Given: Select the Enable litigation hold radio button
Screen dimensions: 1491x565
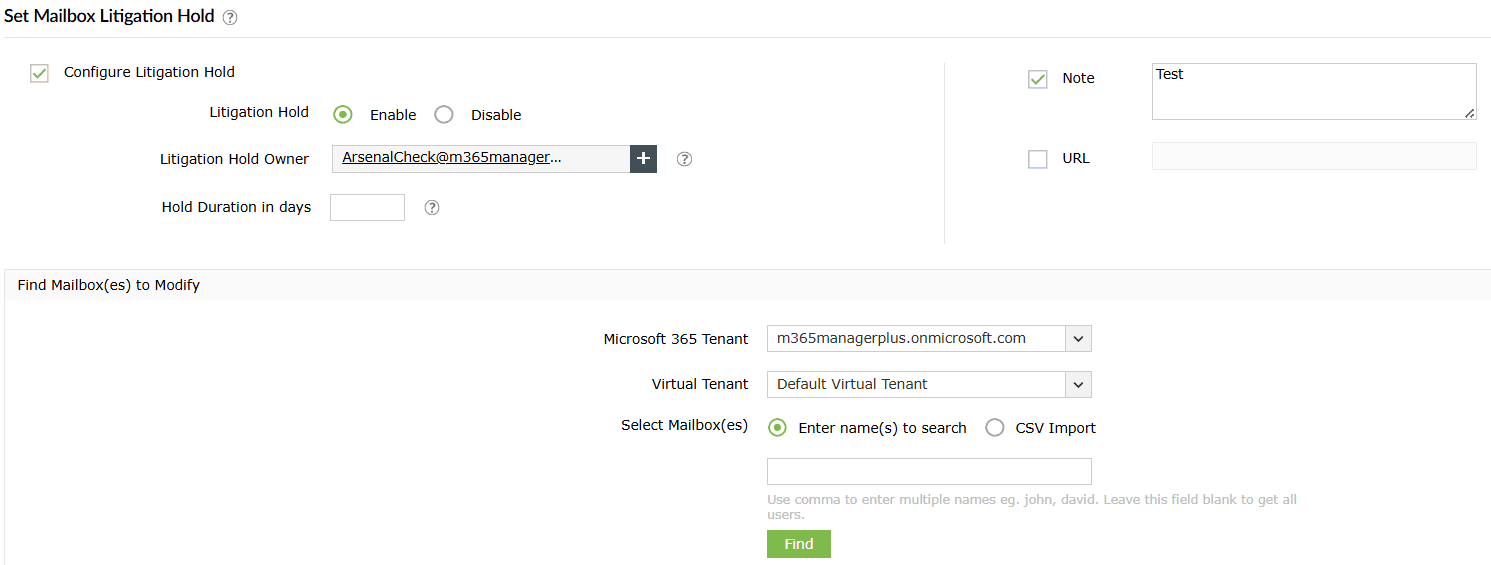Looking at the screenshot, I should pyautogui.click(x=343, y=115).
